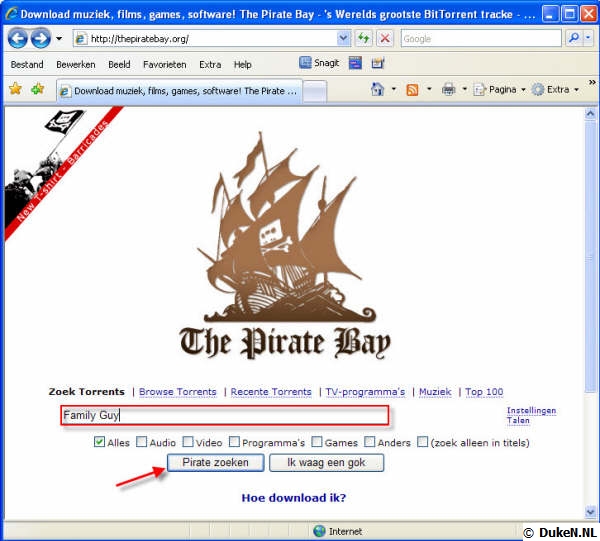Viewport: 600px width, 541px height.
Task: Click the torrent search field containing Family Guy
Action: 225,415
